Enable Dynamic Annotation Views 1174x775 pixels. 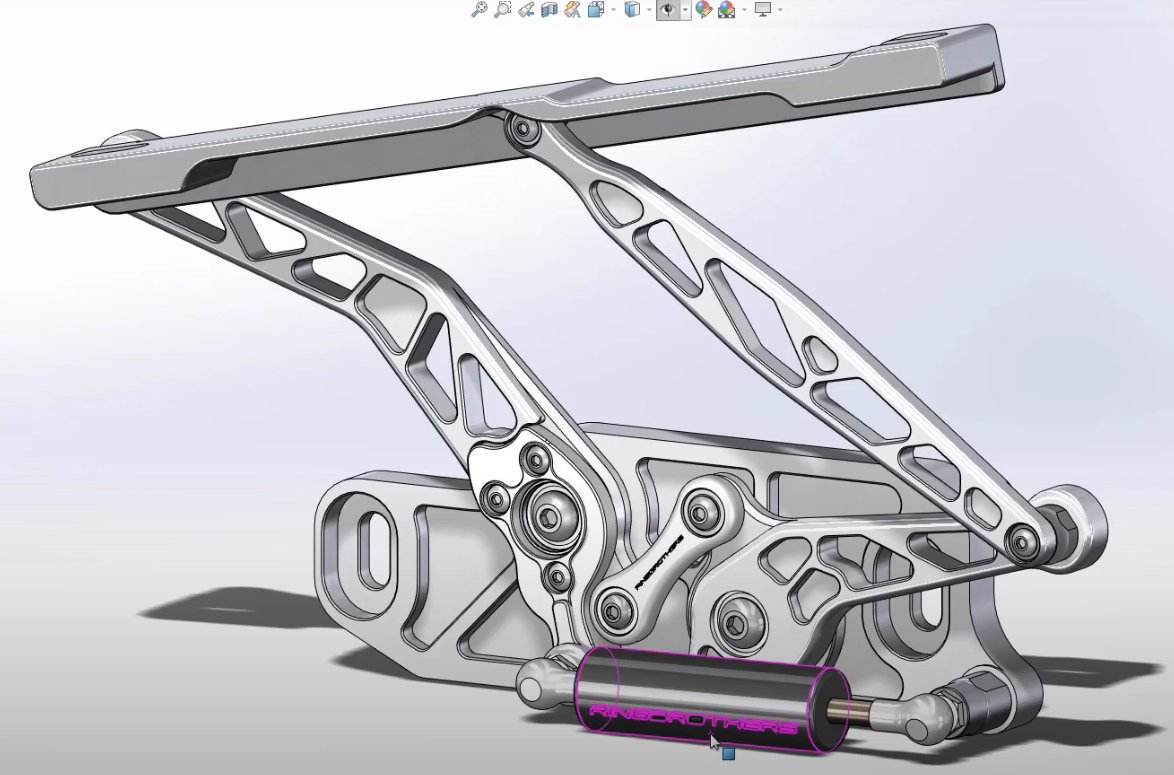click(x=571, y=12)
